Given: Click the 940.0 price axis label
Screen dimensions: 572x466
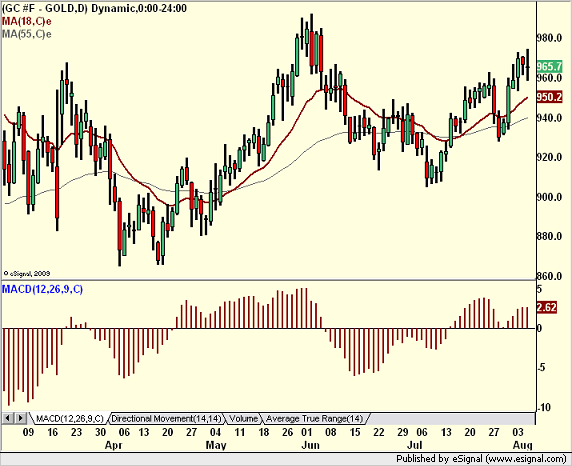Looking at the screenshot, I should pyautogui.click(x=549, y=118).
